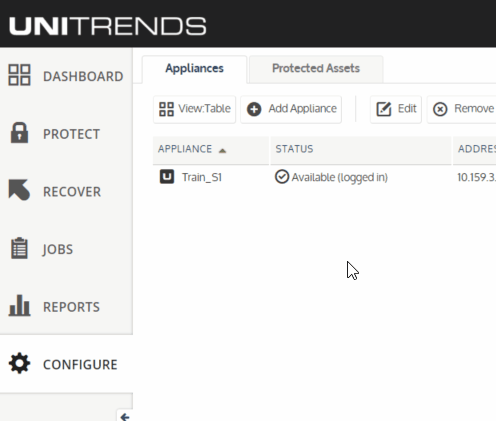Collapse the sidebar with the arrow
Viewport: 496px width, 421px height.
(x=125, y=417)
